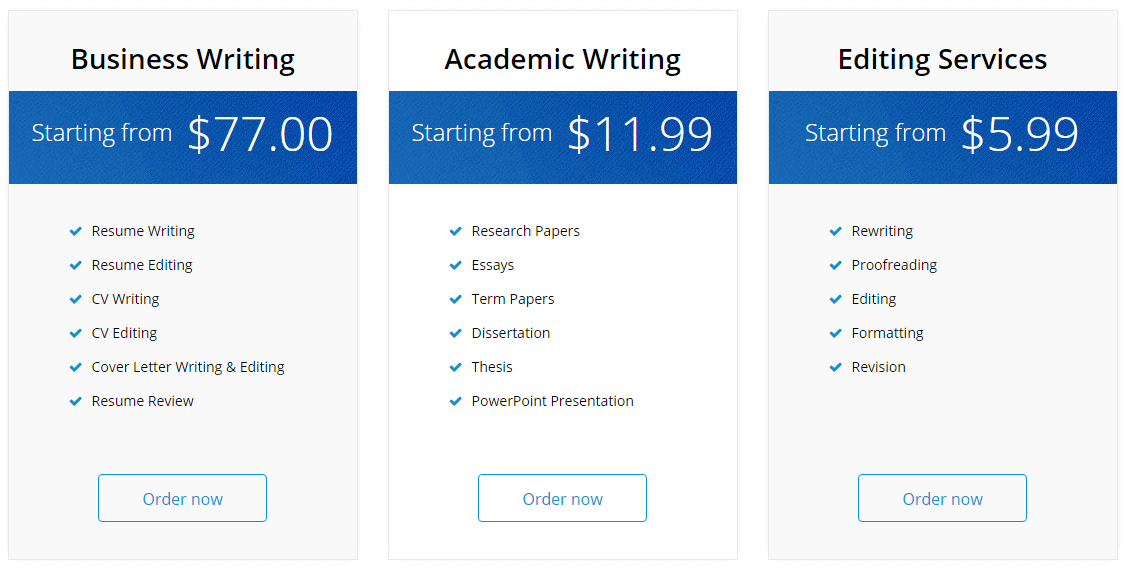Order now under Editing Services
The image size is (1127, 567).
[x=942, y=498]
